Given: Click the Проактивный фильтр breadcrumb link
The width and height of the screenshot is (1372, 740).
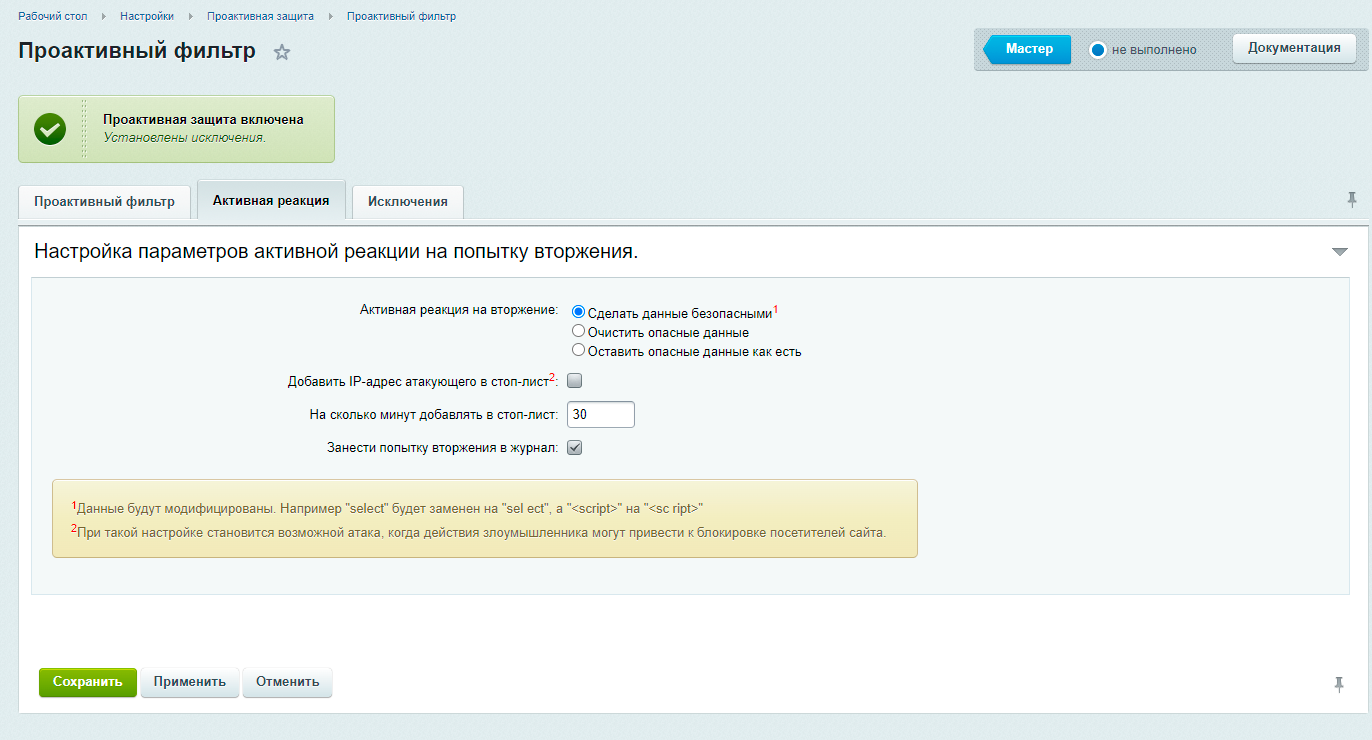Looking at the screenshot, I should coord(401,17).
